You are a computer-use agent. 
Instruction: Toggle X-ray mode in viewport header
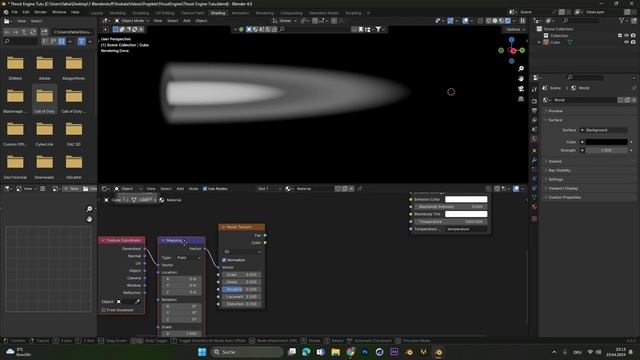(480, 20)
